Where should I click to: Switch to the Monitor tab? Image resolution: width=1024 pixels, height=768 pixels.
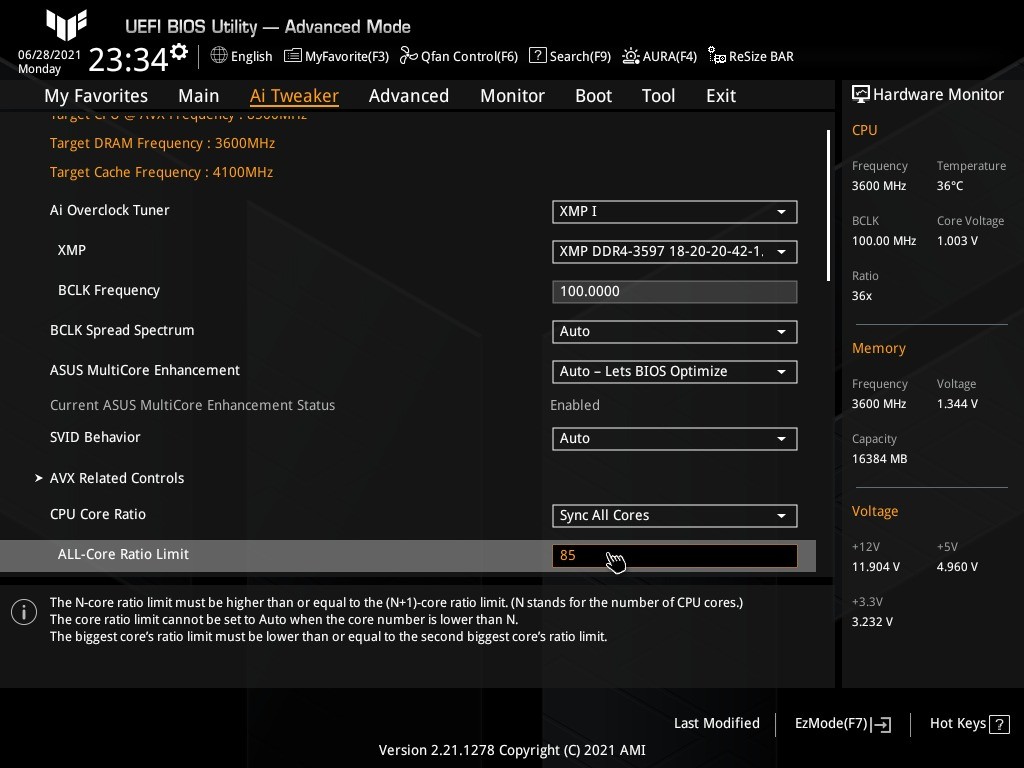point(512,96)
